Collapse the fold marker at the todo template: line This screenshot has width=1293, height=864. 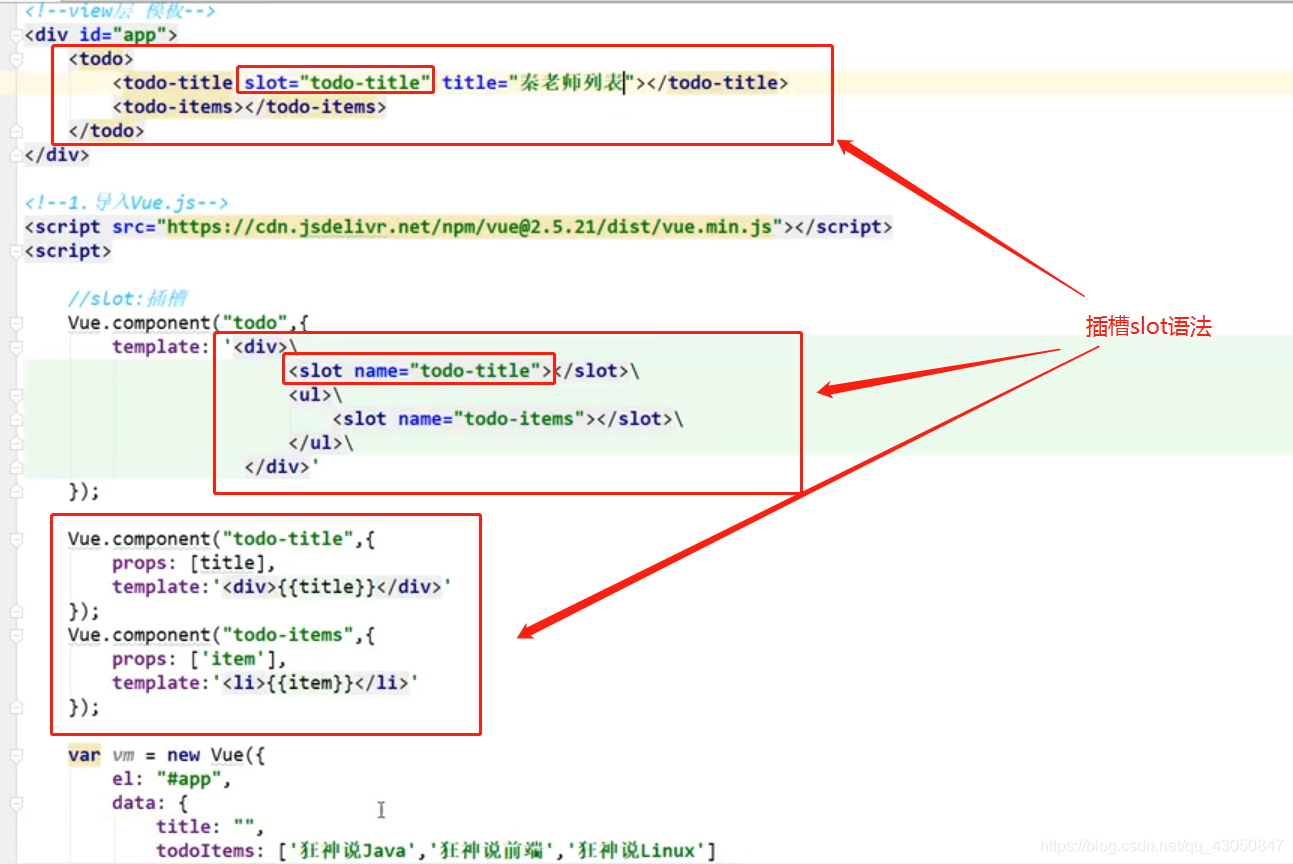pyautogui.click(x=15, y=347)
